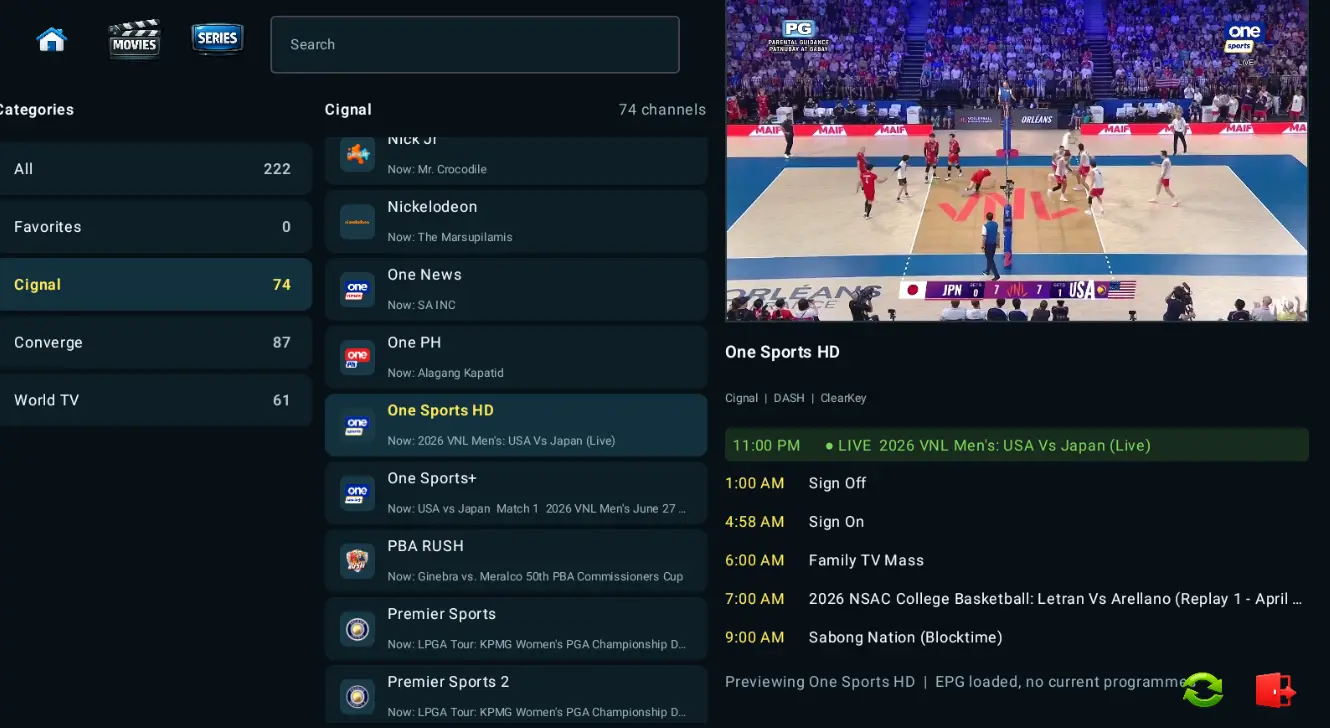Viewport: 1330px width, 728px height.
Task: Click the Previewing One Sports HD status text
Action: point(955,682)
